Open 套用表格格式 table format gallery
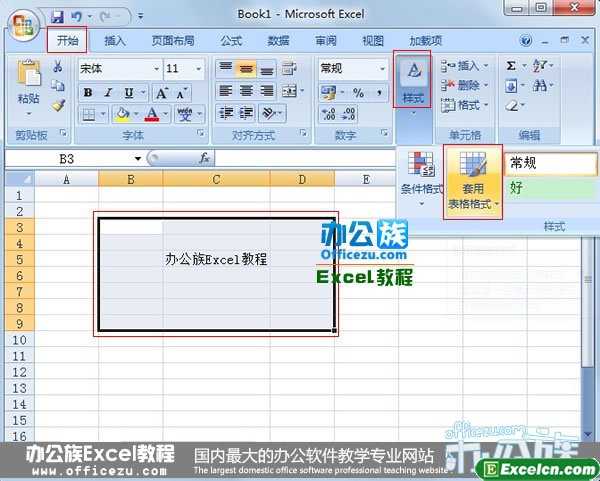This screenshot has height=481, width=600. [473, 181]
